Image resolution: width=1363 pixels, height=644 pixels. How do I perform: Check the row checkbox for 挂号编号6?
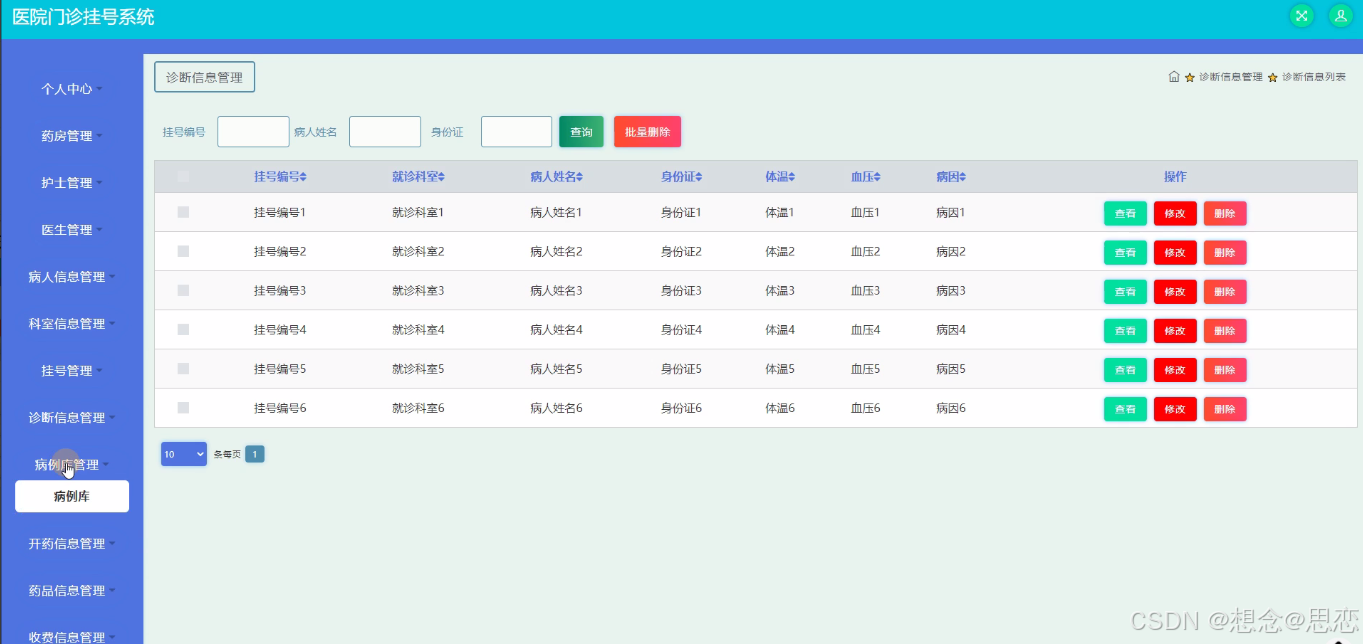[183, 407]
